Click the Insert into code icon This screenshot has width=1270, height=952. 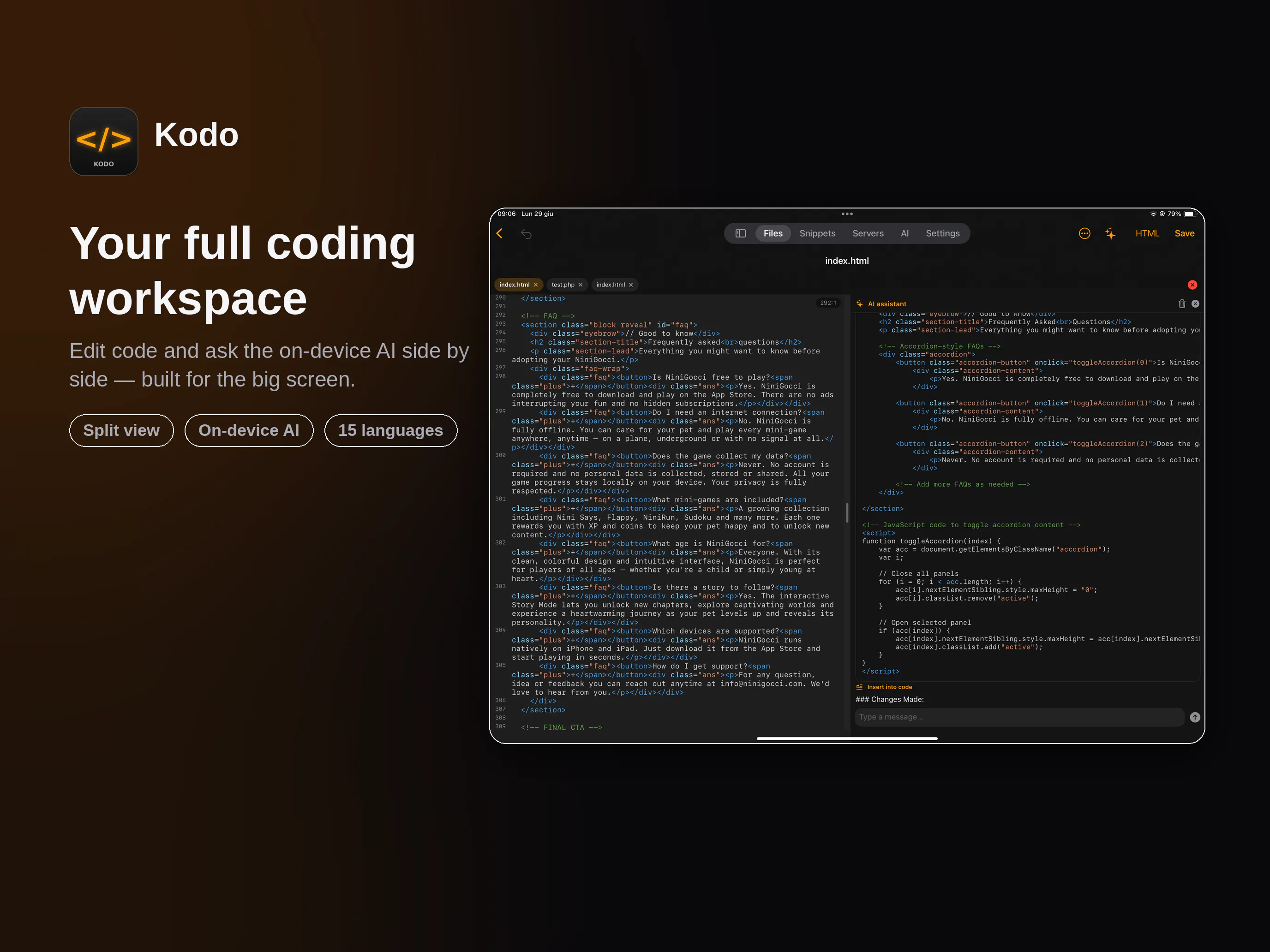click(x=859, y=687)
